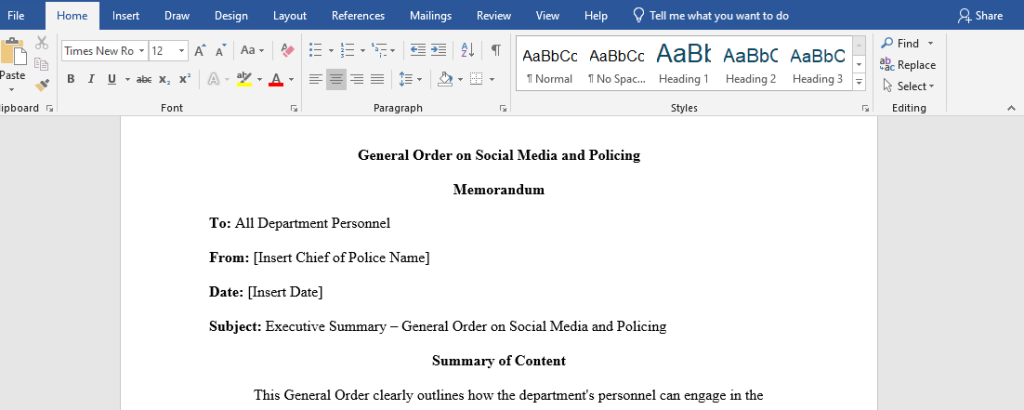Toggle bold formatting
The width and height of the screenshot is (1024, 410).
click(x=71, y=79)
